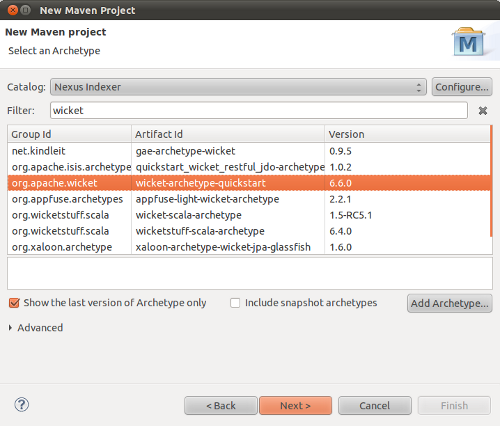Image resolution: width=500 pixels, height=426 pixels.
Task: Sort the list by the Artifact Id column header
Action: 228,134
